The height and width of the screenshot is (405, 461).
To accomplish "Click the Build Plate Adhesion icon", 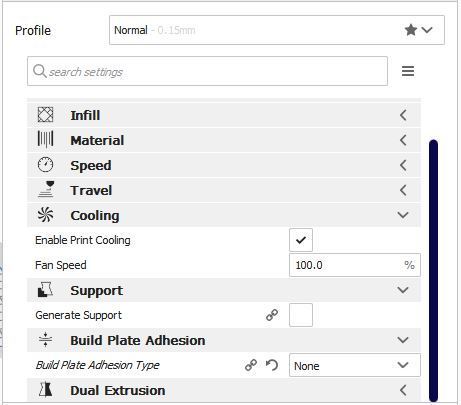I will click(45, 340).
